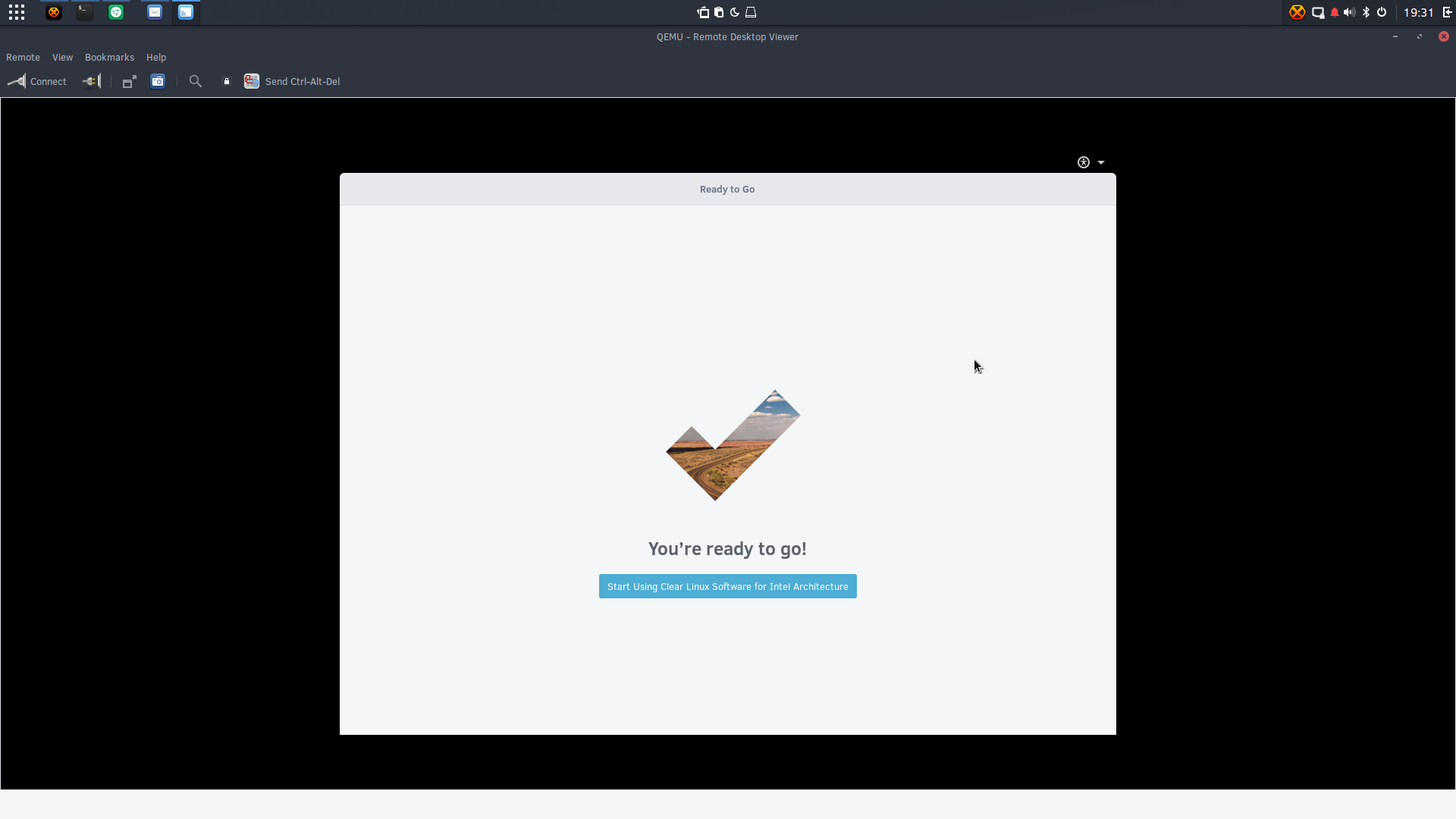
Task: Click Send Ctrl-Alt-Del toolbar button
Action: (292, 81)
